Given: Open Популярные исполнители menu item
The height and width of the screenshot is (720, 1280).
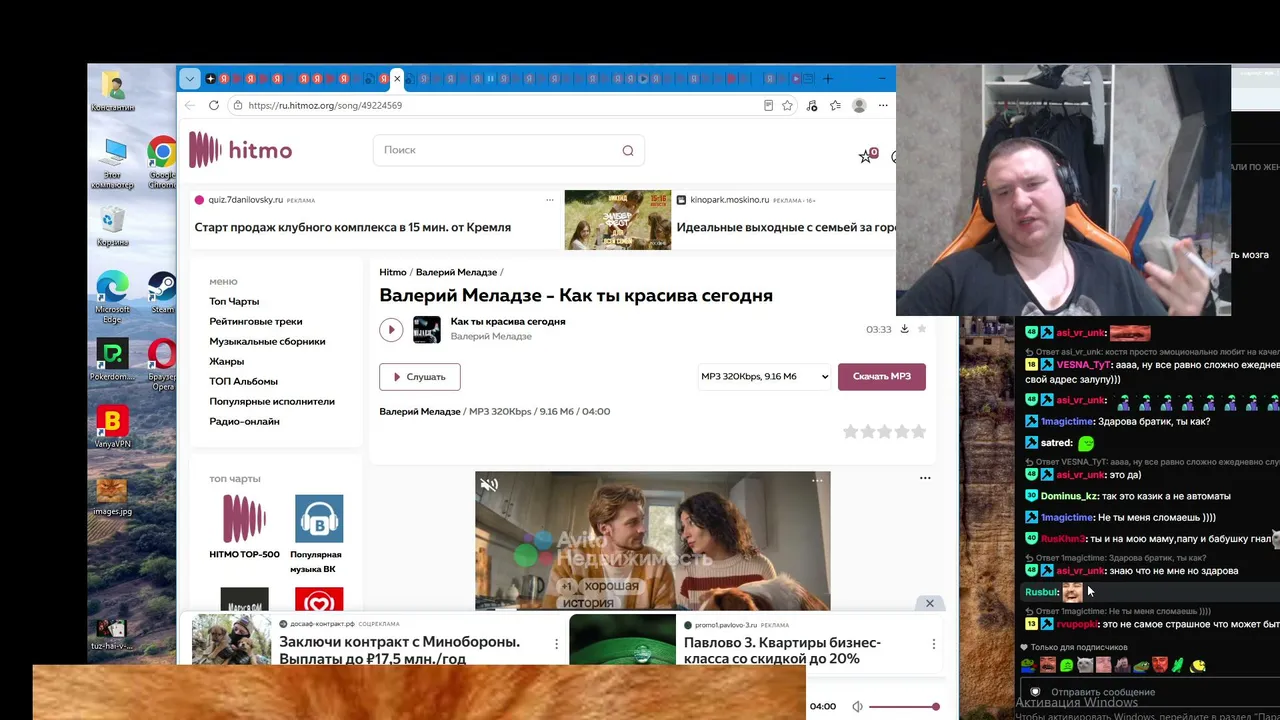Looking at the screenshot, I should [272, 401].
